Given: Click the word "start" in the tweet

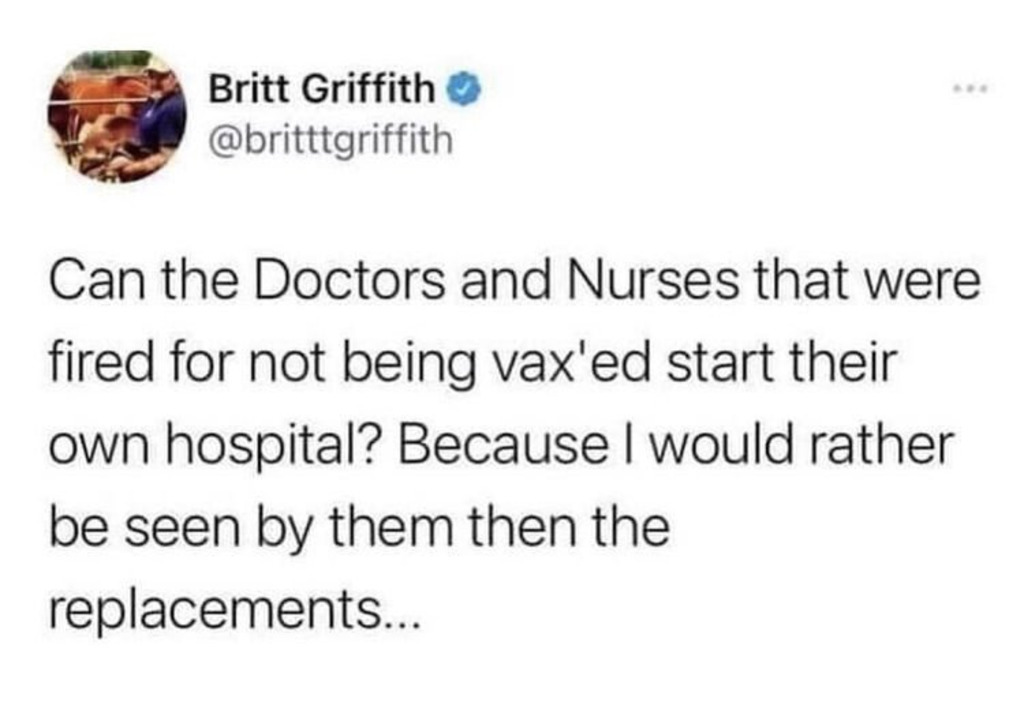Looking at the screenshot, I should tap(720, 362).
